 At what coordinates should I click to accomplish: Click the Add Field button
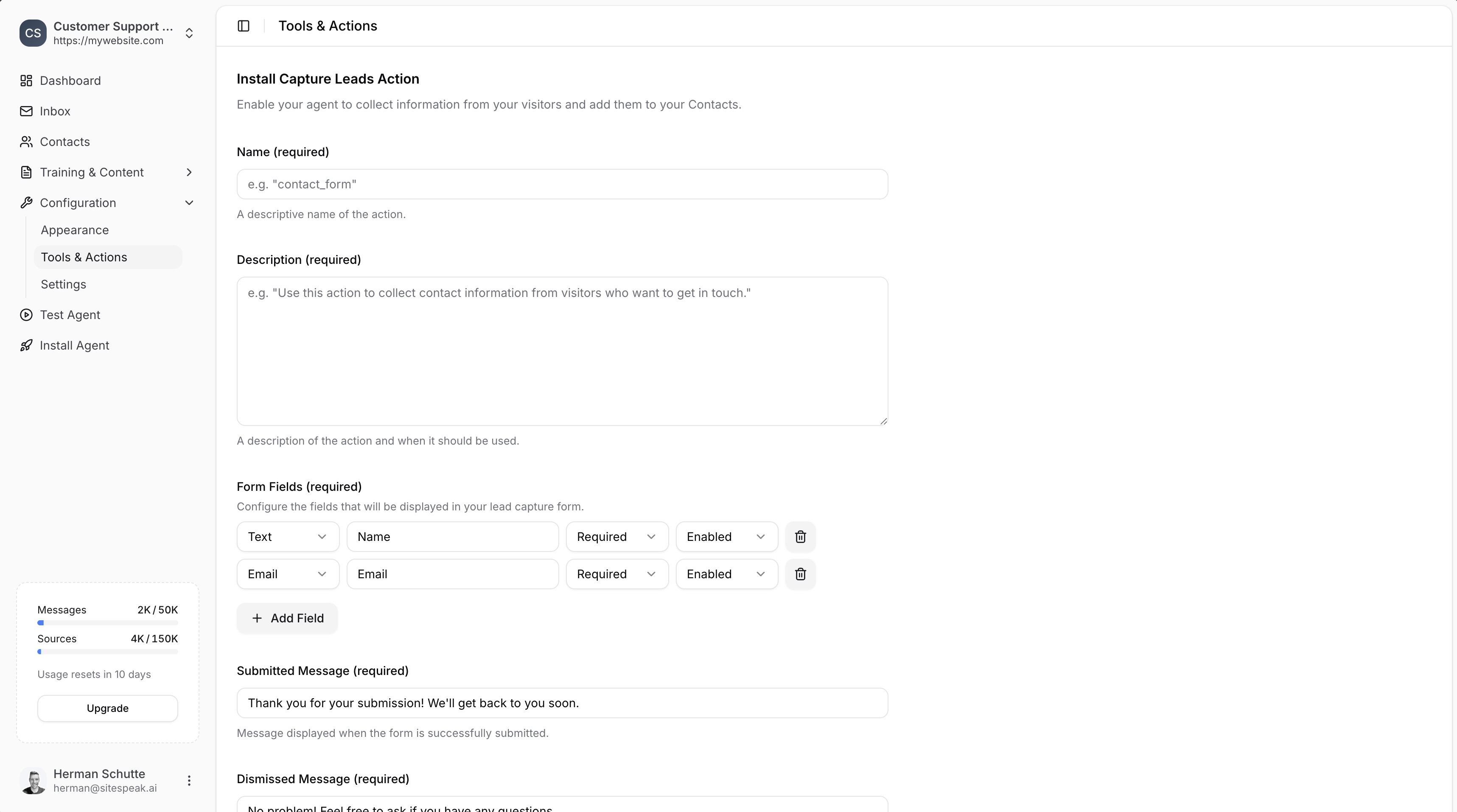point(287,617)
